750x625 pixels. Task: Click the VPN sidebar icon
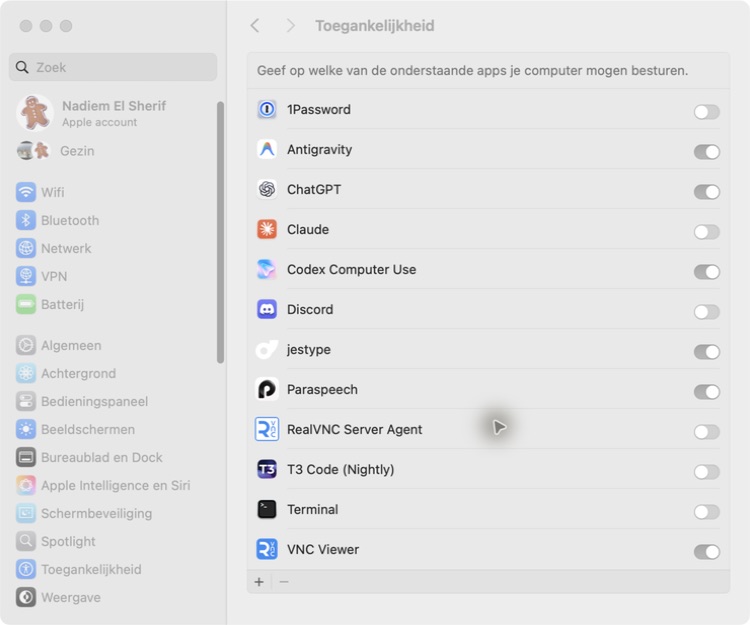coord(26,276)
